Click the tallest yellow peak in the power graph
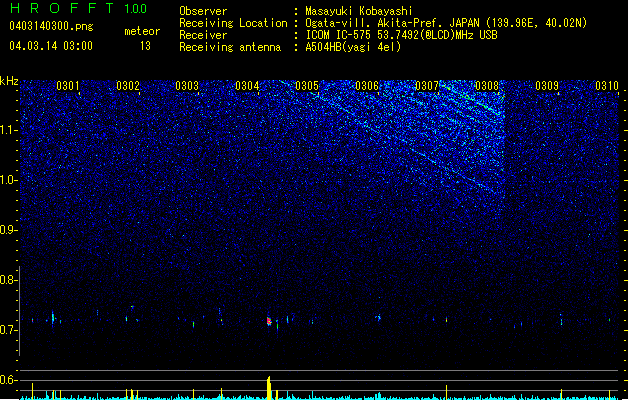The height and width of the screenshot is (400, 629). pyautogui.click(x=269, y=388)
